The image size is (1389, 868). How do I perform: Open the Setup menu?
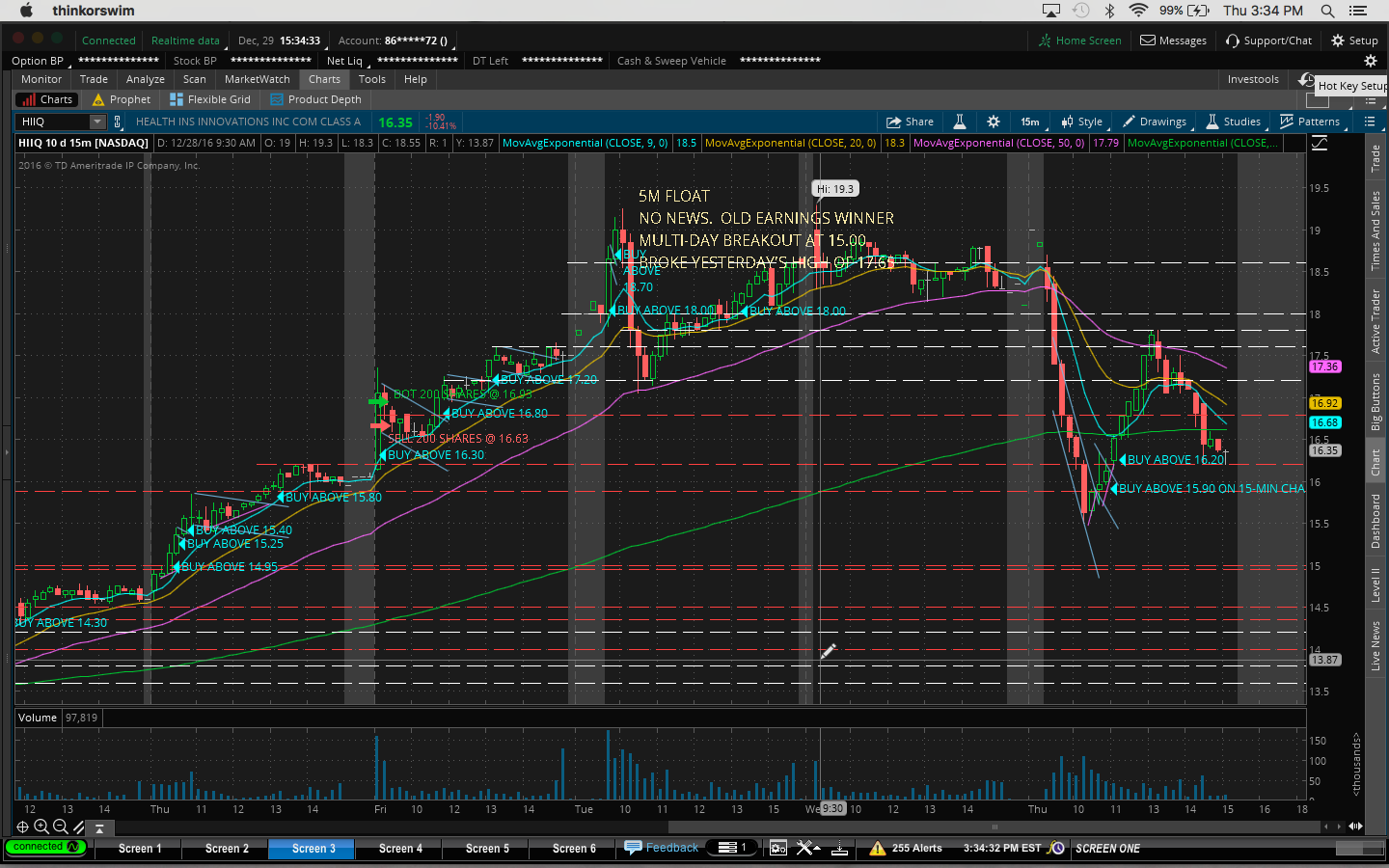tap(1354, 41)
